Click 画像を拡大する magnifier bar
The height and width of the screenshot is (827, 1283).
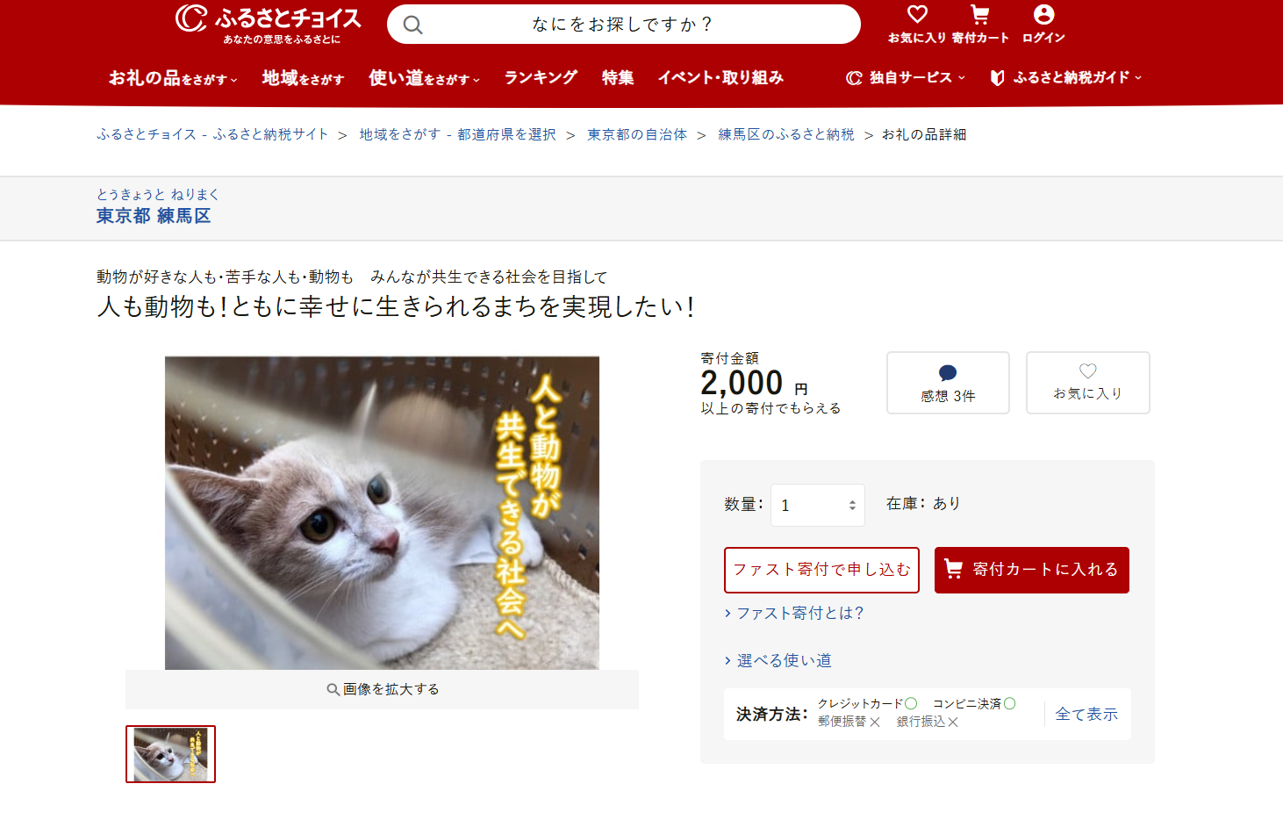(382, 689)
